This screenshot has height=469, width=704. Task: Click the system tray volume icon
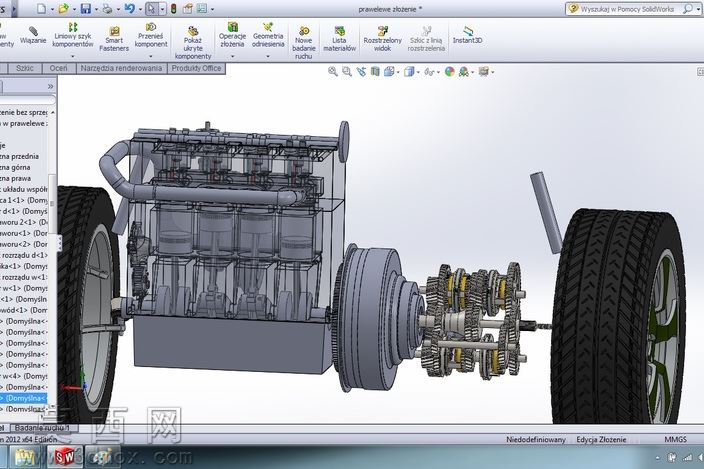pyautogui.click(x=699, y=458)
